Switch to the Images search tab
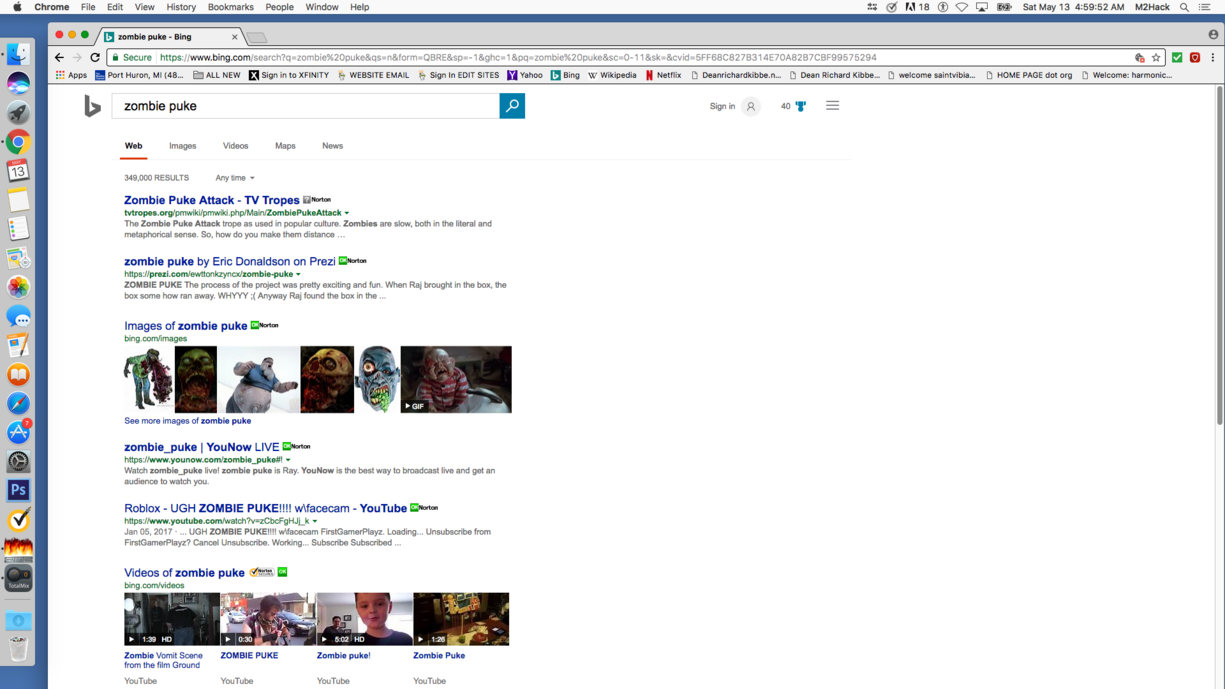The image size is (1225, 689). 182,146
